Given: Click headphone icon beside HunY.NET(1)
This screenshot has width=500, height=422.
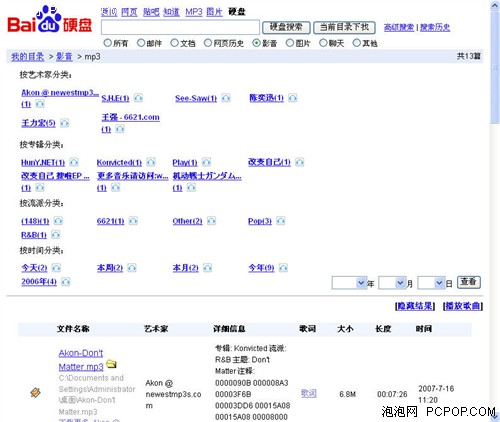Looking at the screenshot, I should [74, 162].
